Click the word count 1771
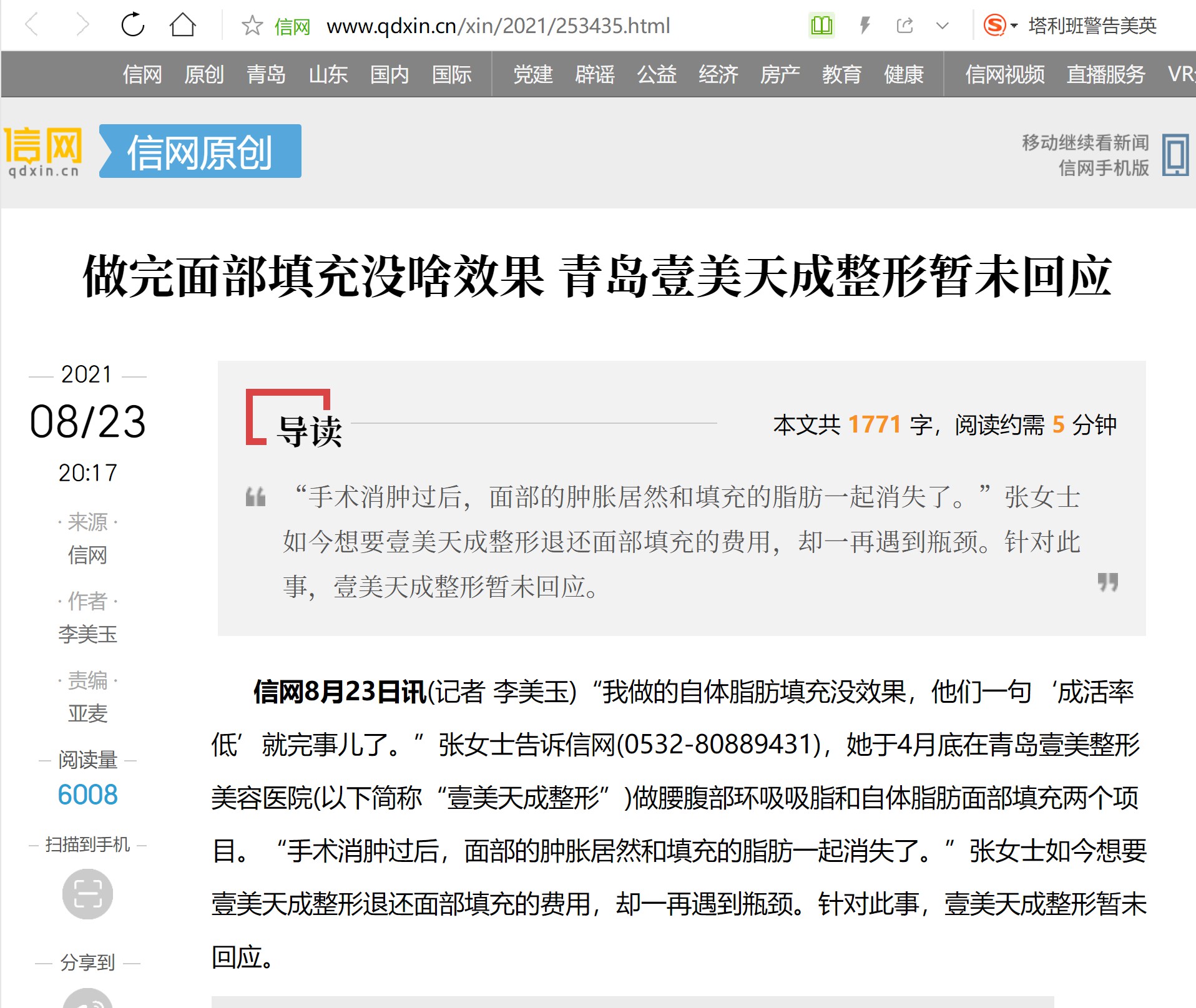 [x=875, y=424]
